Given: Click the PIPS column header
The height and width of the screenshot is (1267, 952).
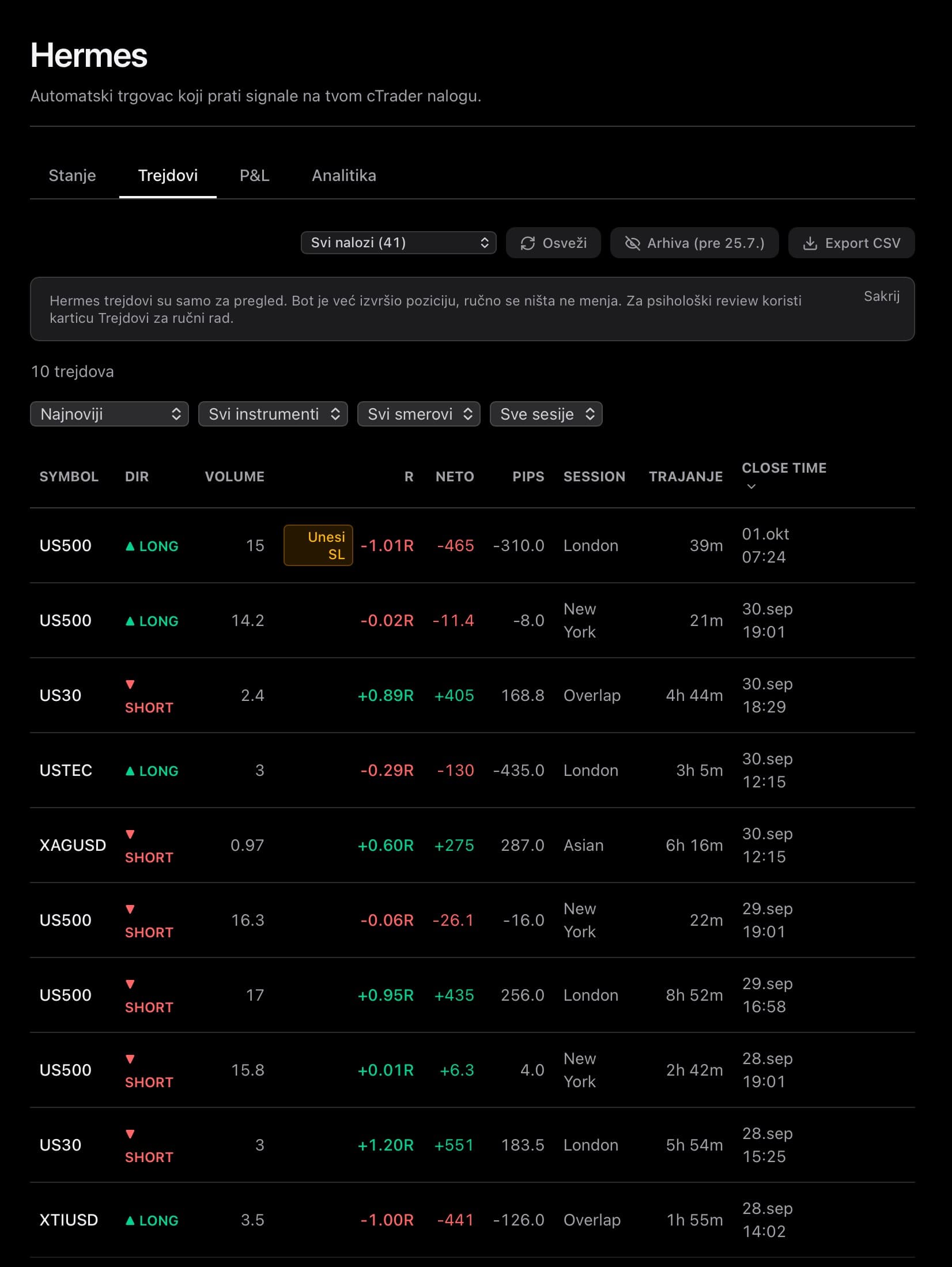Looking at the screenshot, I should pyautogui.click(x=528, y=477).
